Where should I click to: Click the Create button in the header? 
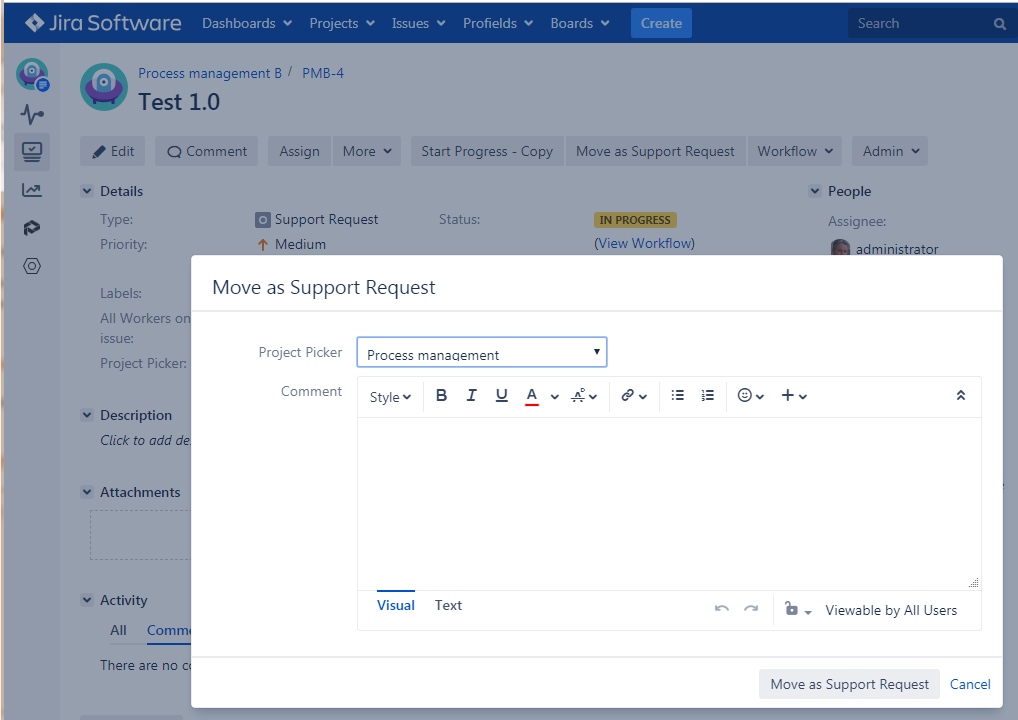click(661, 23)
